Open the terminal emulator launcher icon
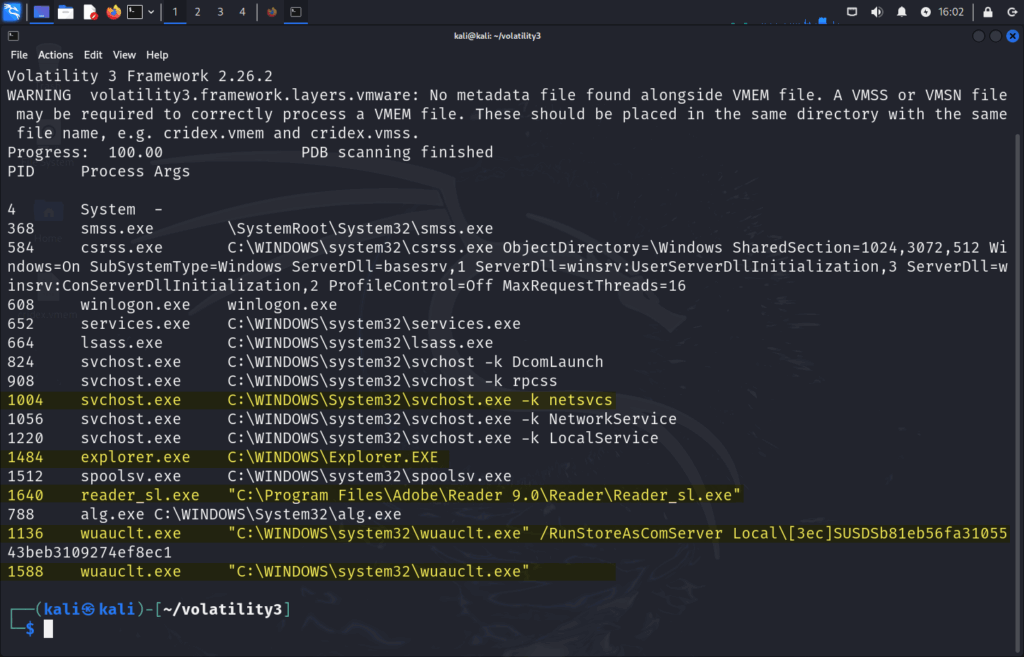 click(x=135, y=12)
